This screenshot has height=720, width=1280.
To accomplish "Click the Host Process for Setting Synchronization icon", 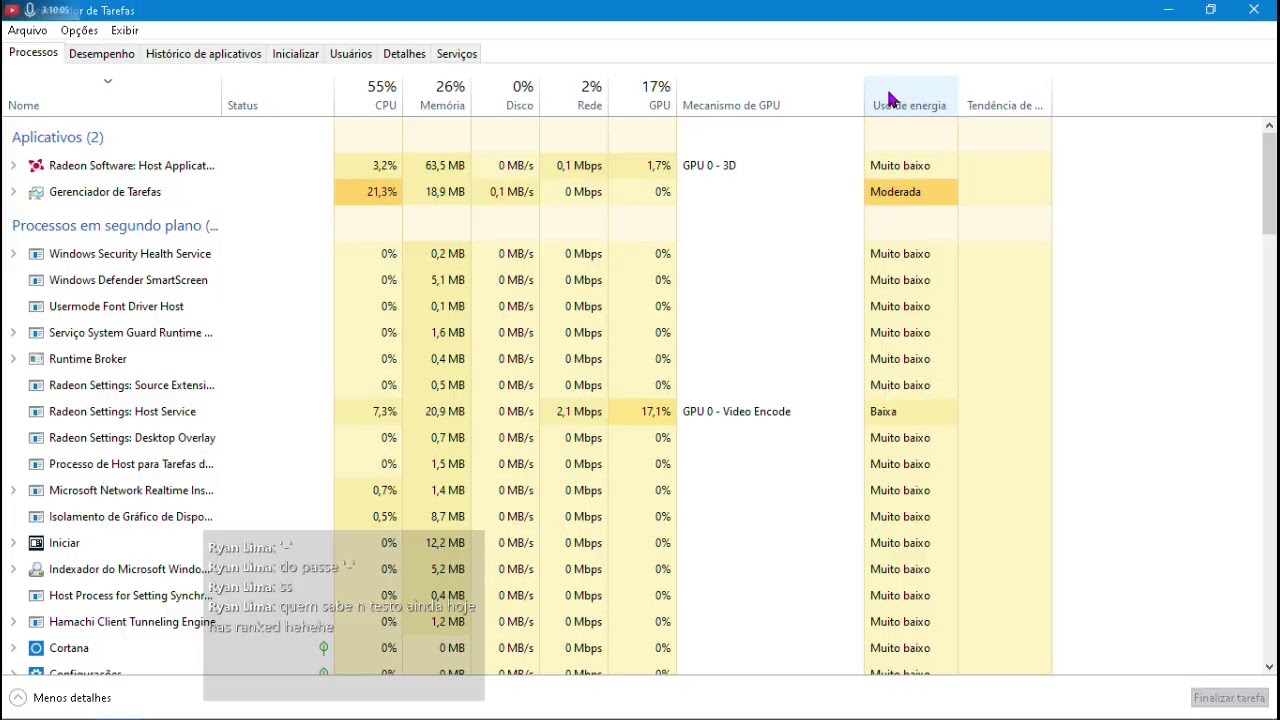I will 36,596.
